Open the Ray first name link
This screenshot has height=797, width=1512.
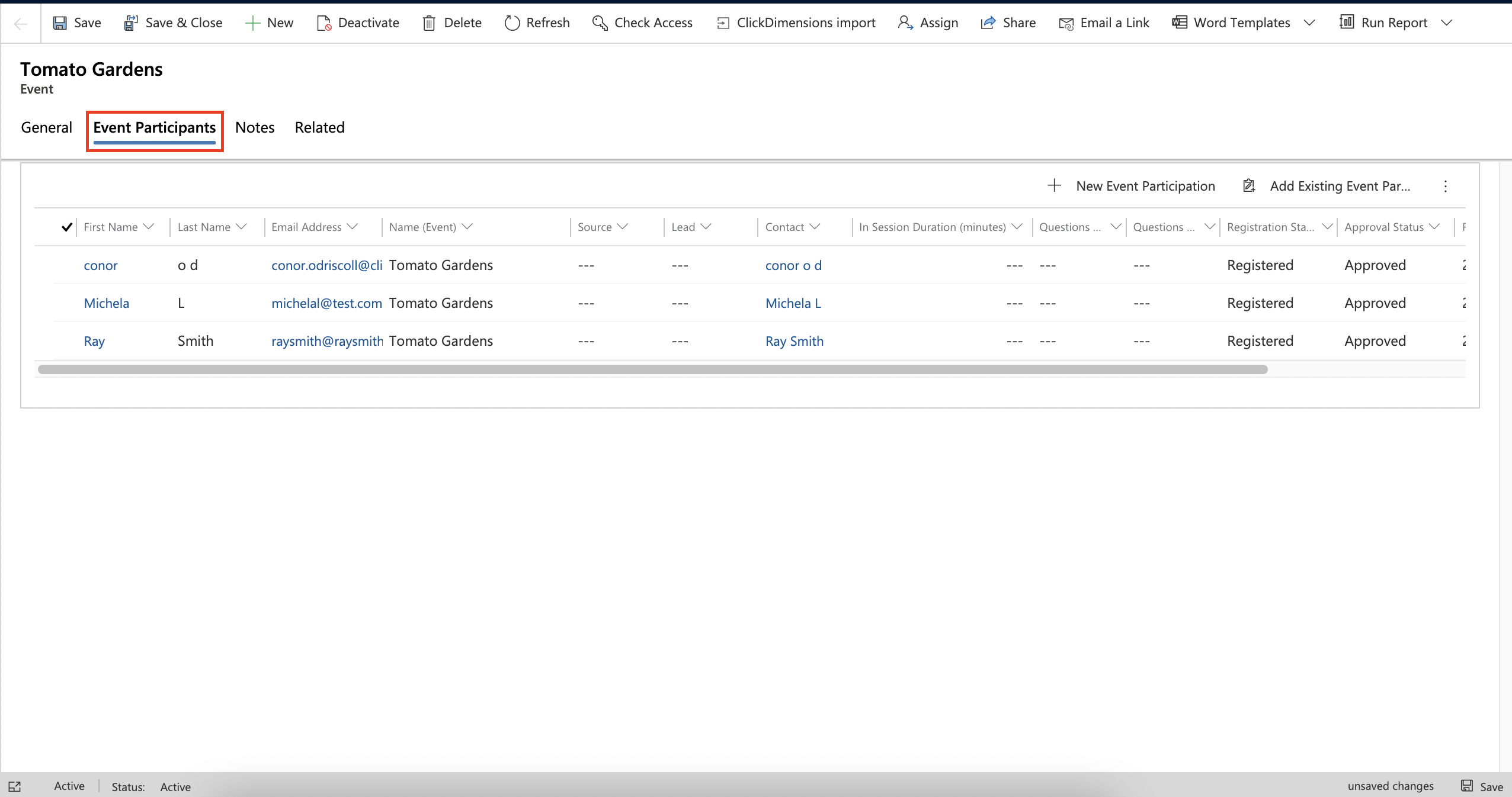94,341
